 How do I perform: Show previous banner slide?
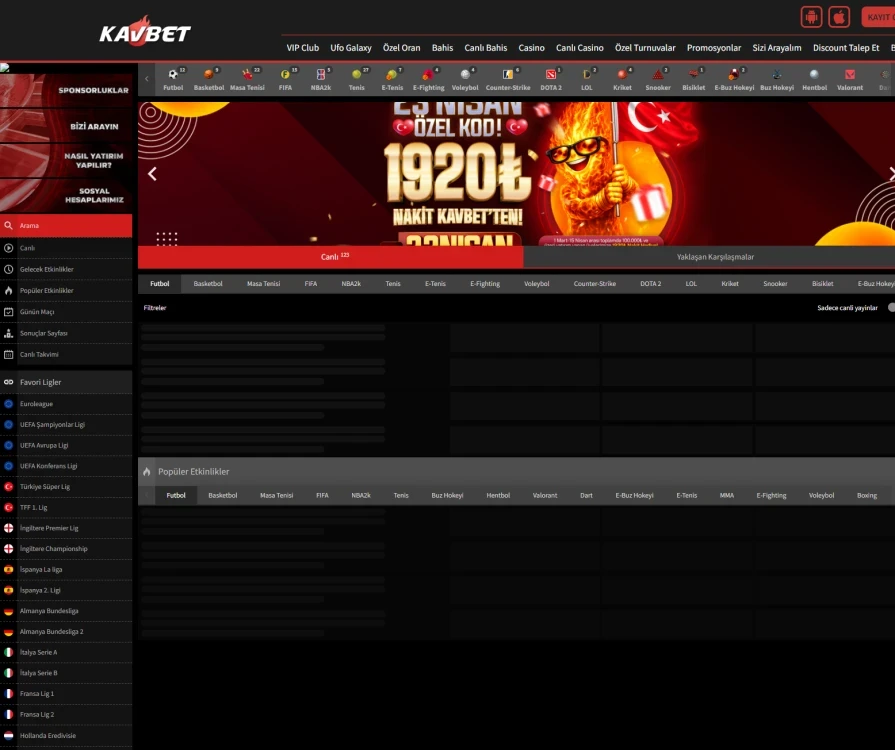point(152,174)
